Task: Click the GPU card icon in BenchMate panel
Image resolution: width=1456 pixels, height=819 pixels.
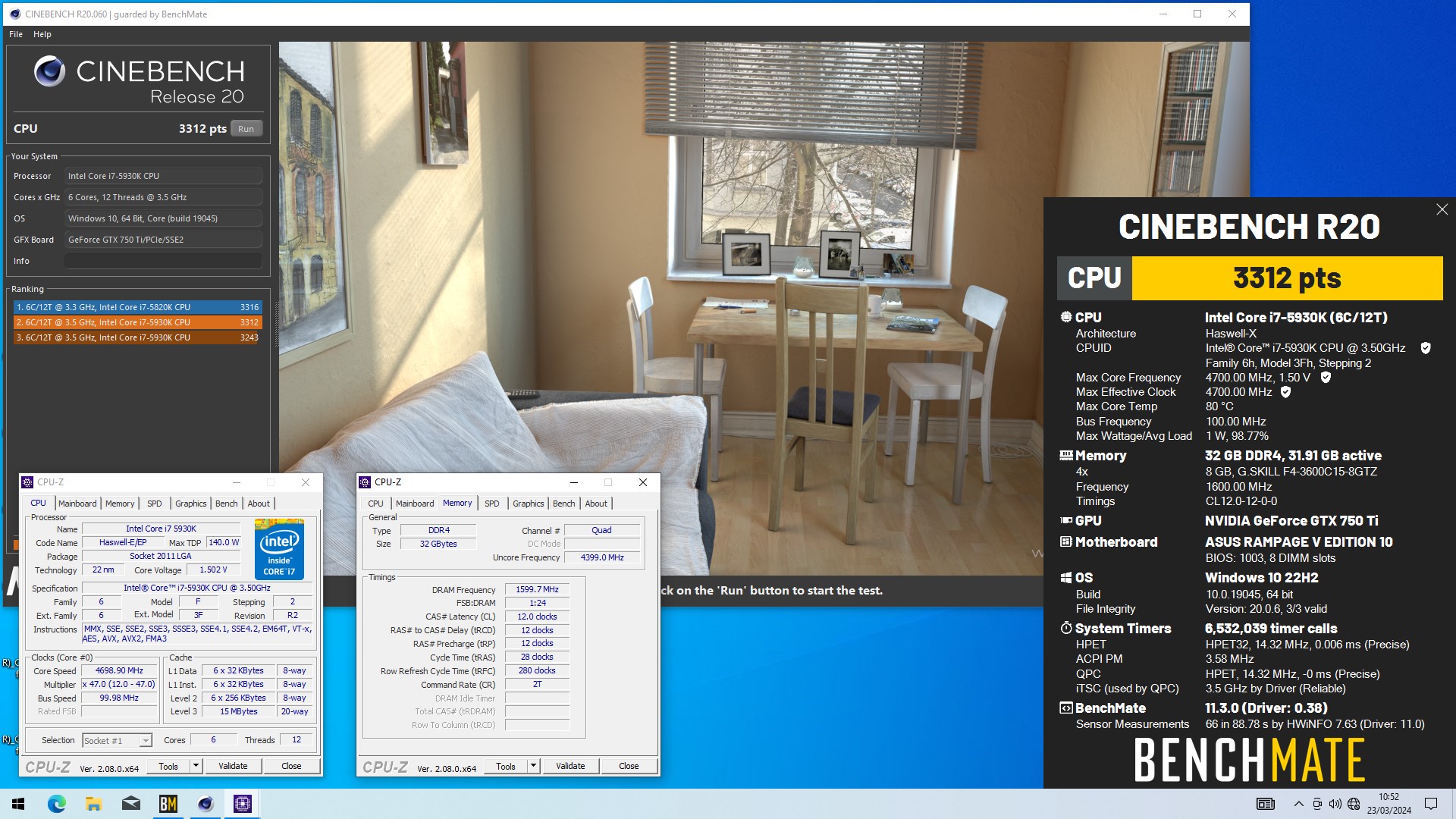Action: pyautogui.click(x=1066, y=520)
